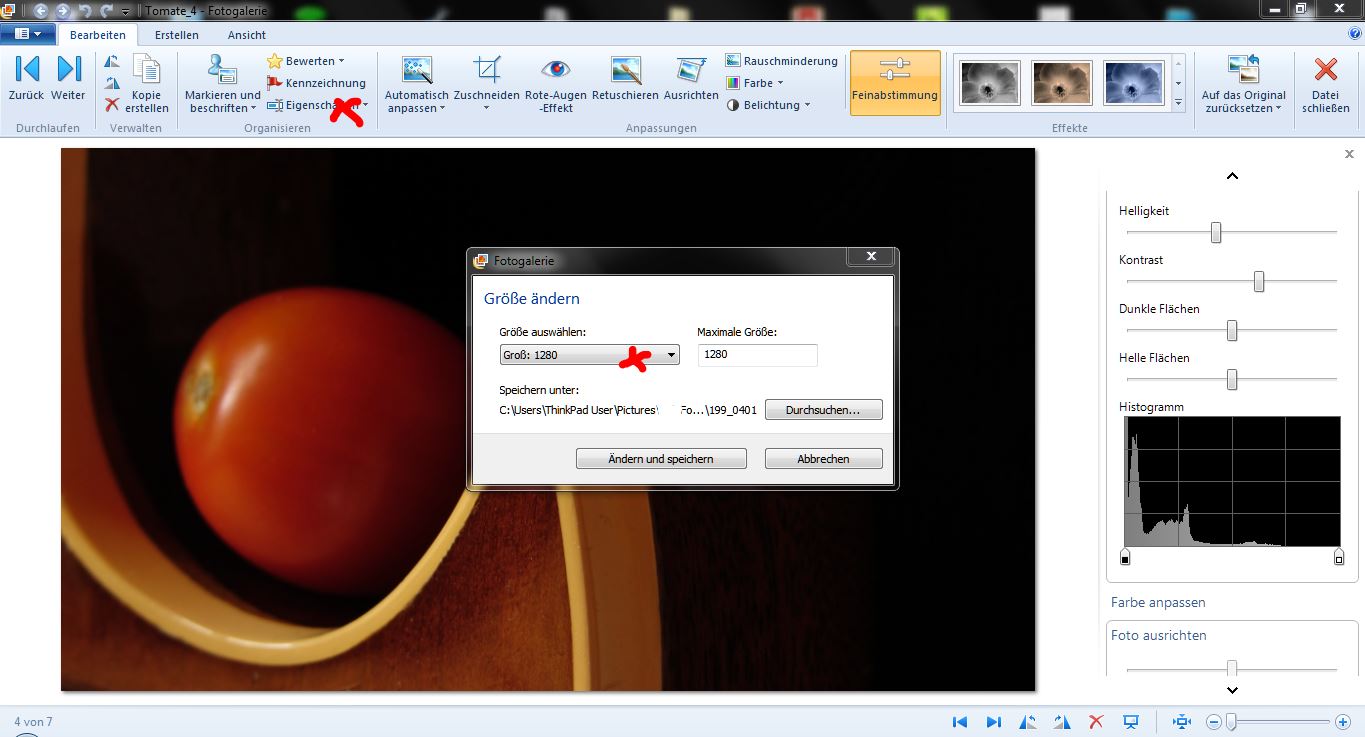Rotate right using ribbon Verwalten icon
The image size is (1365, 737).
coord(112,84)
